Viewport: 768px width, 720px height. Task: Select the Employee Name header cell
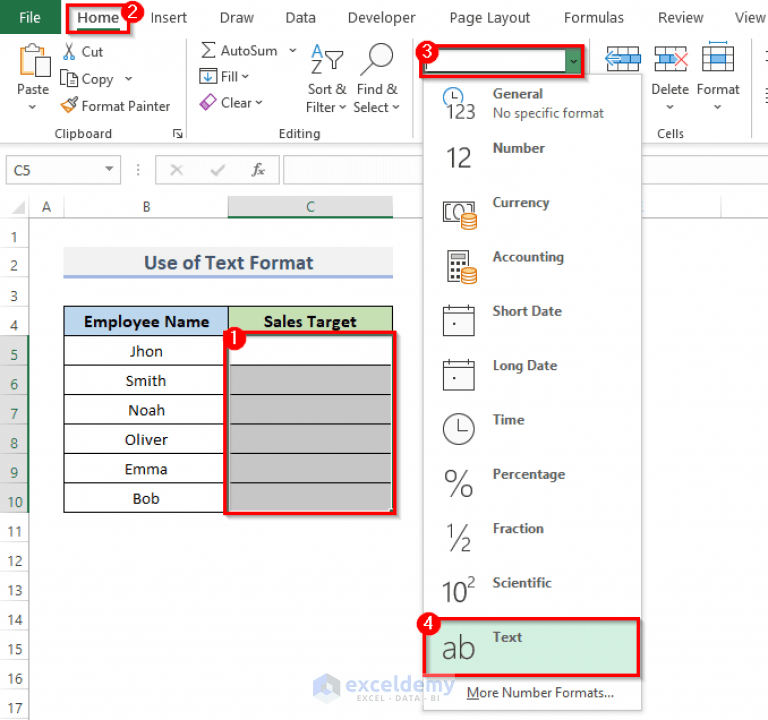[146, 321]
